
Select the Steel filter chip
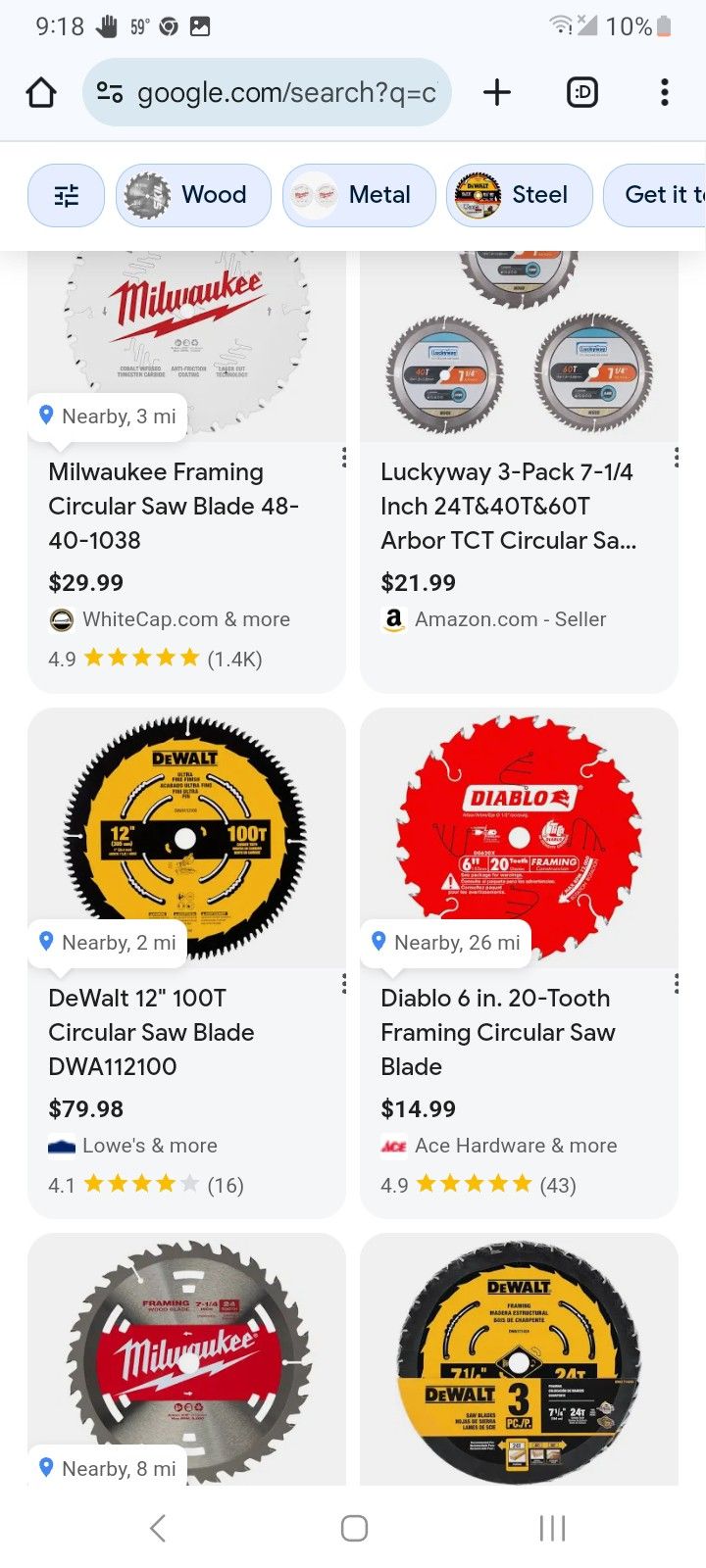pos(520,195)
